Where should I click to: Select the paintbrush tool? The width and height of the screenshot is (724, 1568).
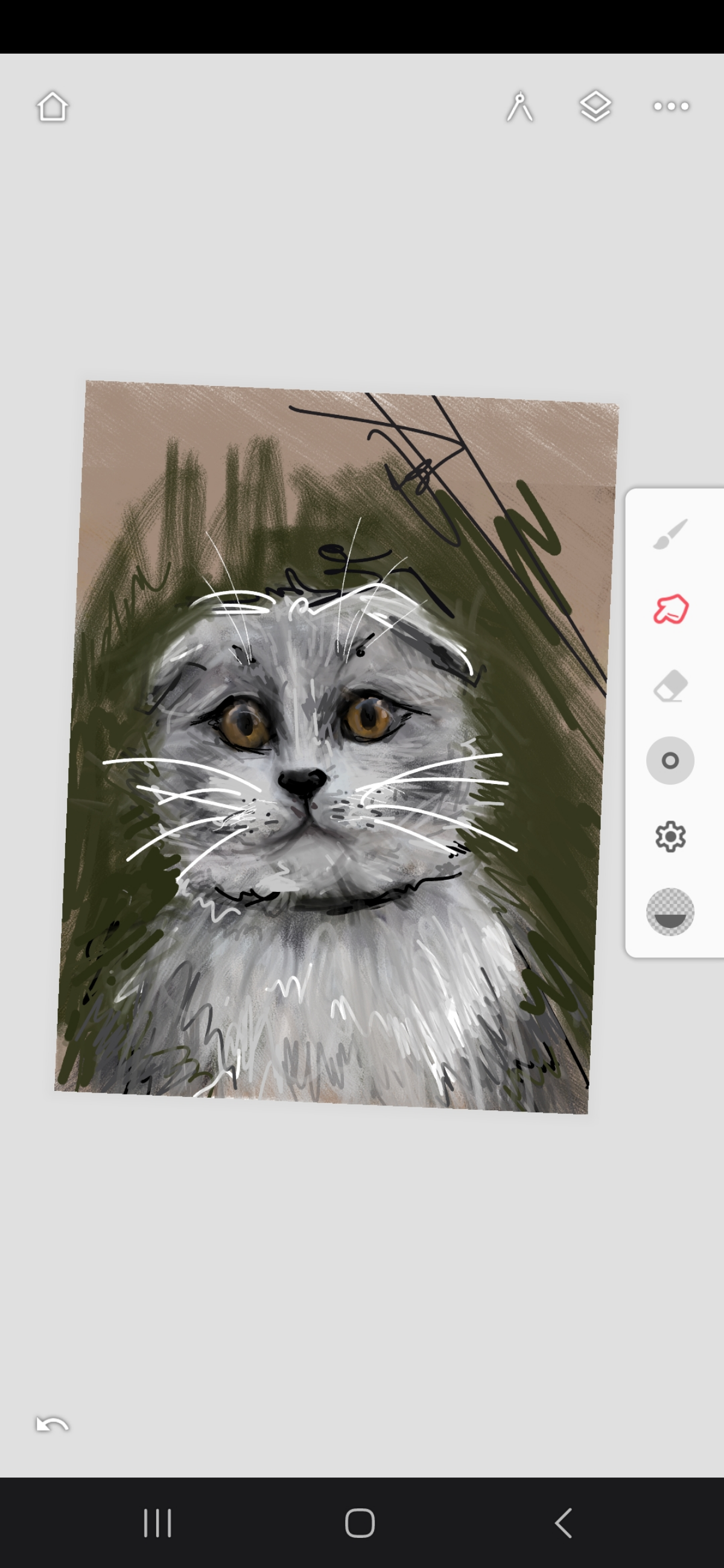670,534
